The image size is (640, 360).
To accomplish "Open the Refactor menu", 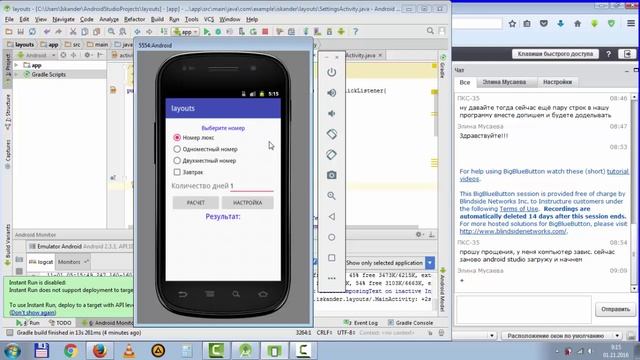I will point(134,19).
